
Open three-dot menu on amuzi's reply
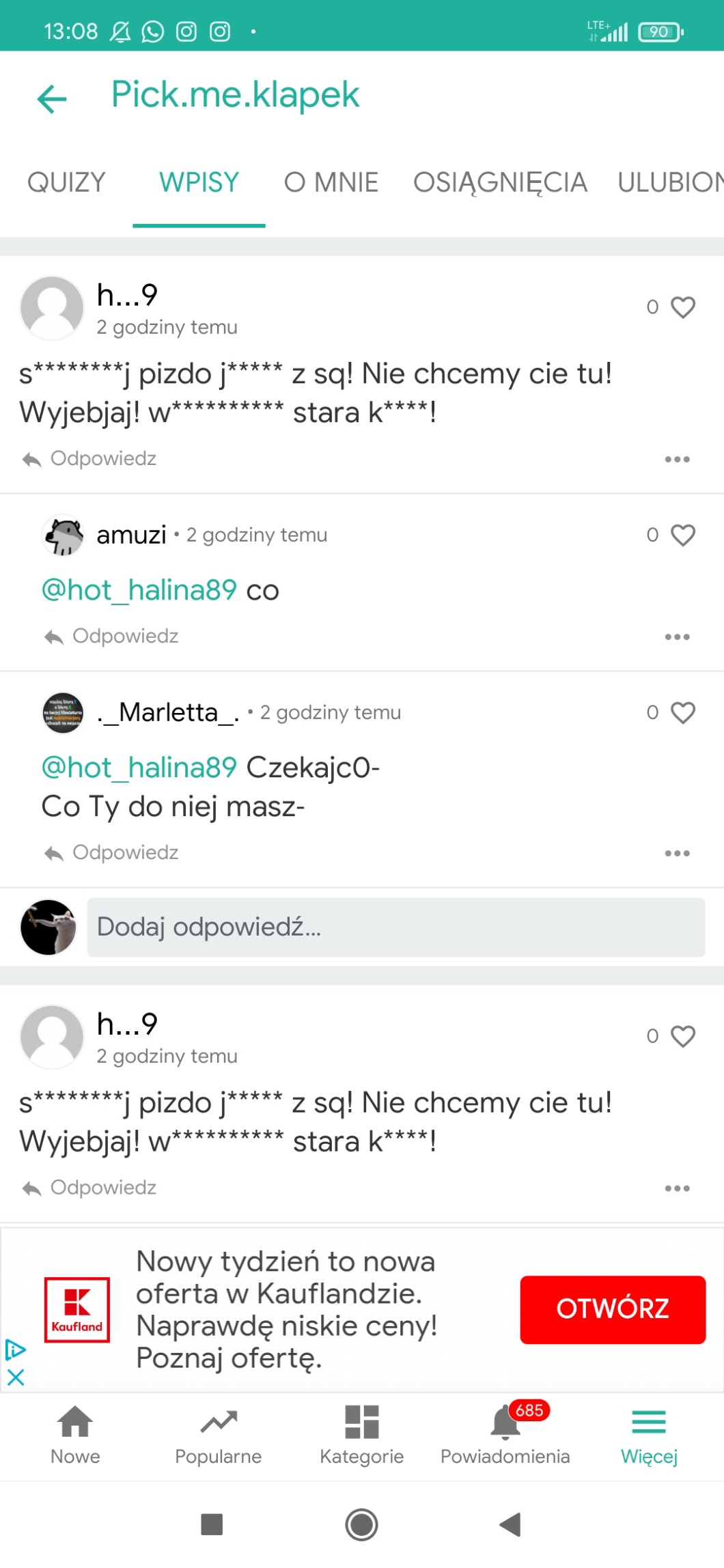pyautogui.click(x=677, y=637)
